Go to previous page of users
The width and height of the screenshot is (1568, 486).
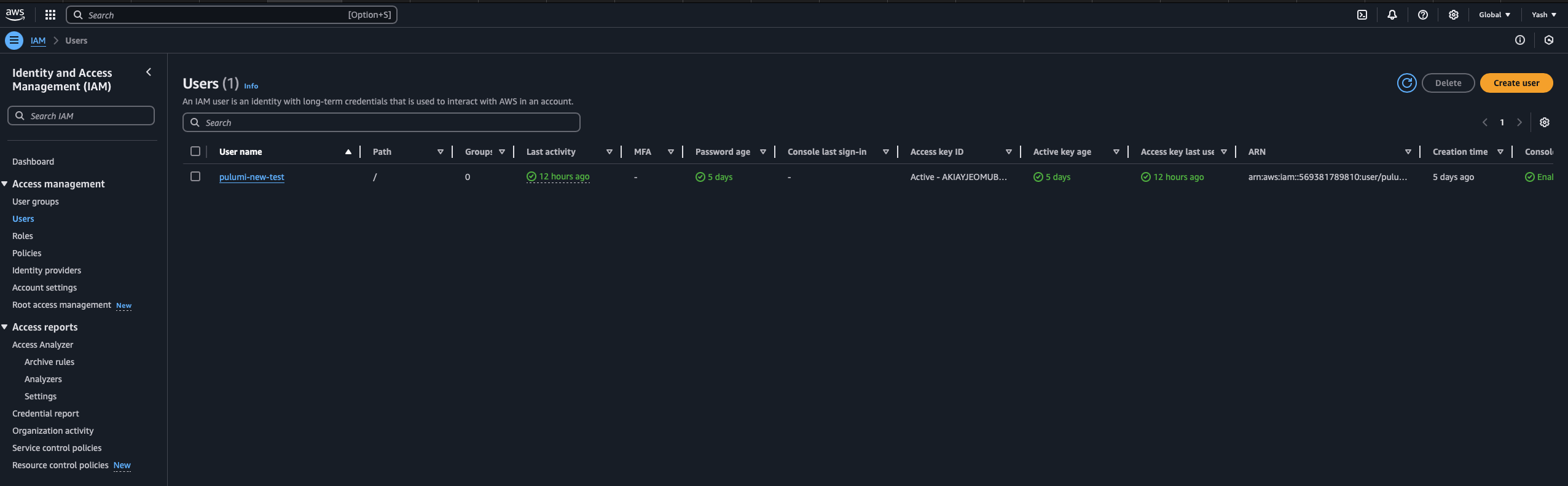click(1485, 122)
